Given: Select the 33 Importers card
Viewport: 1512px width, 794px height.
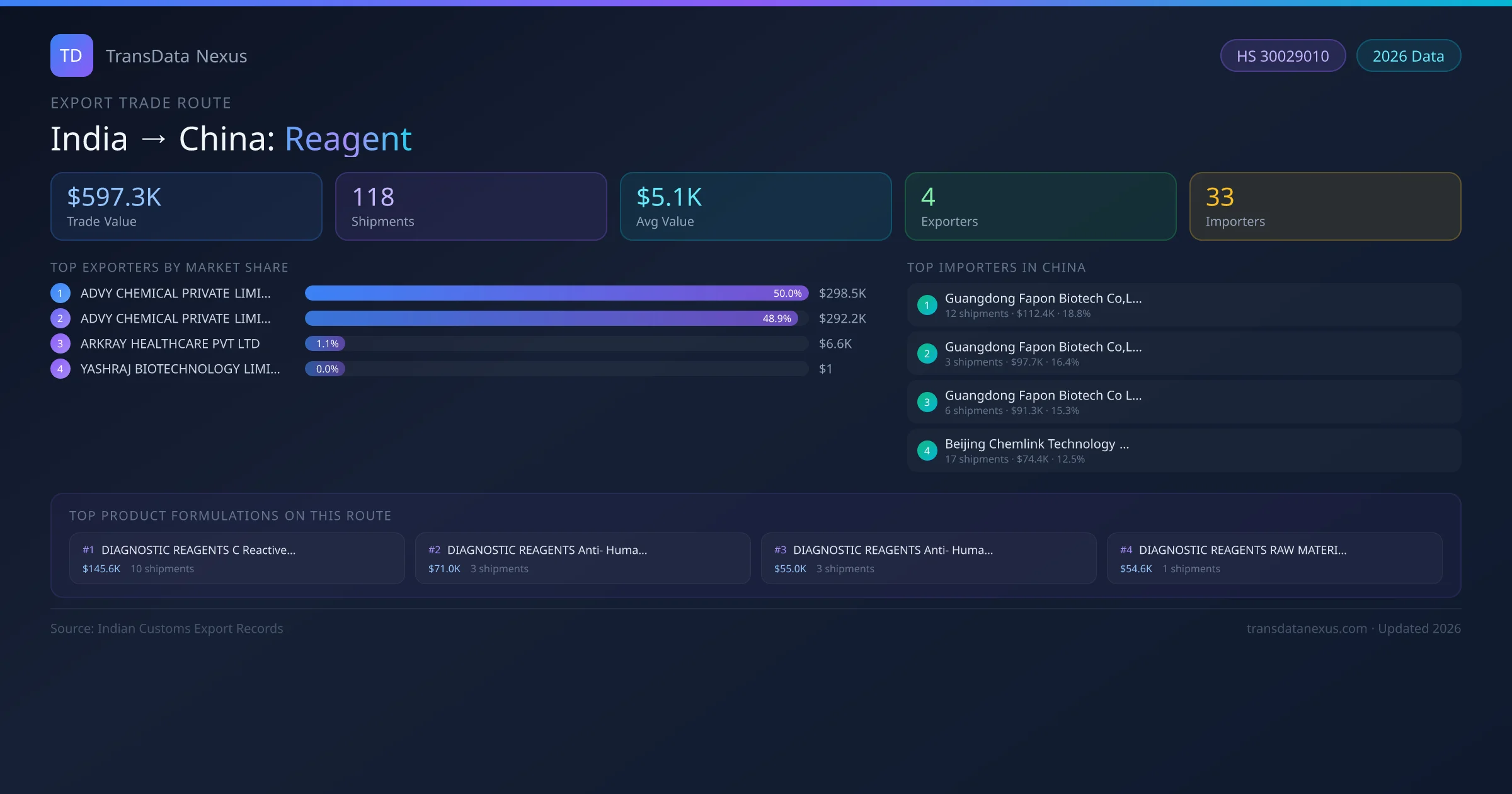Looking at the screenshot, I should pos(1324,206).
